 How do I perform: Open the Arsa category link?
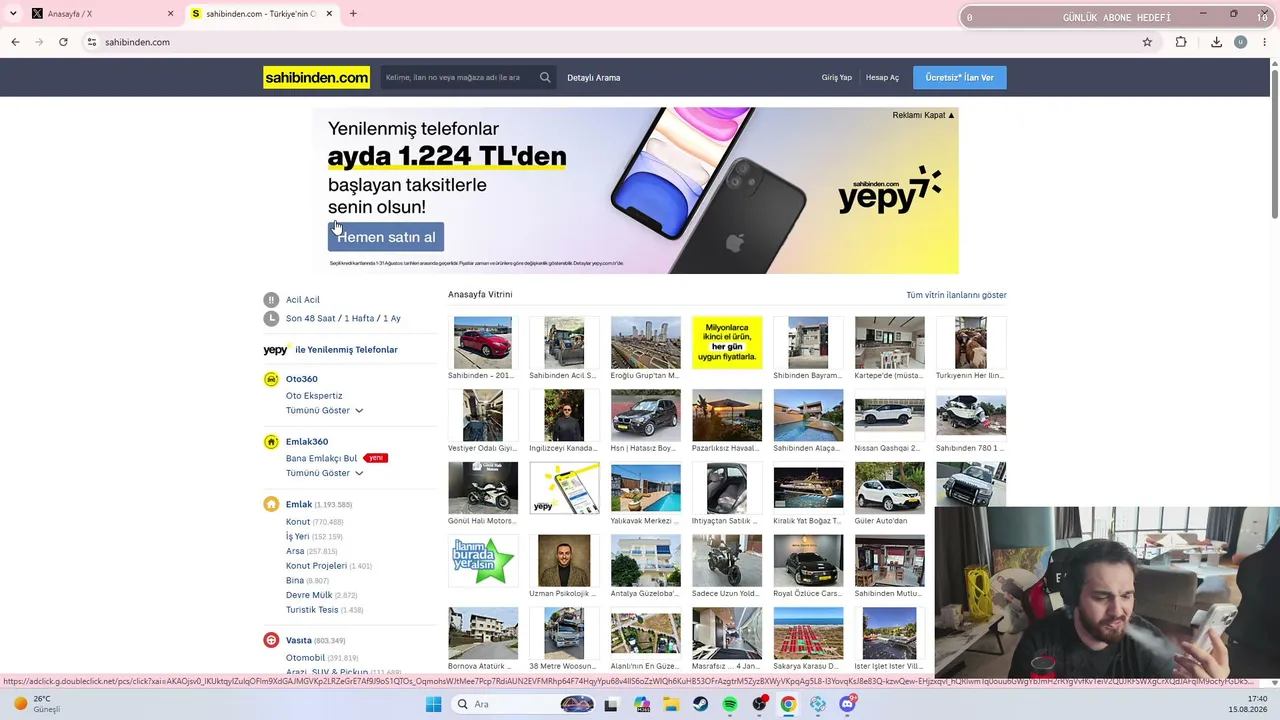point(295,551)
